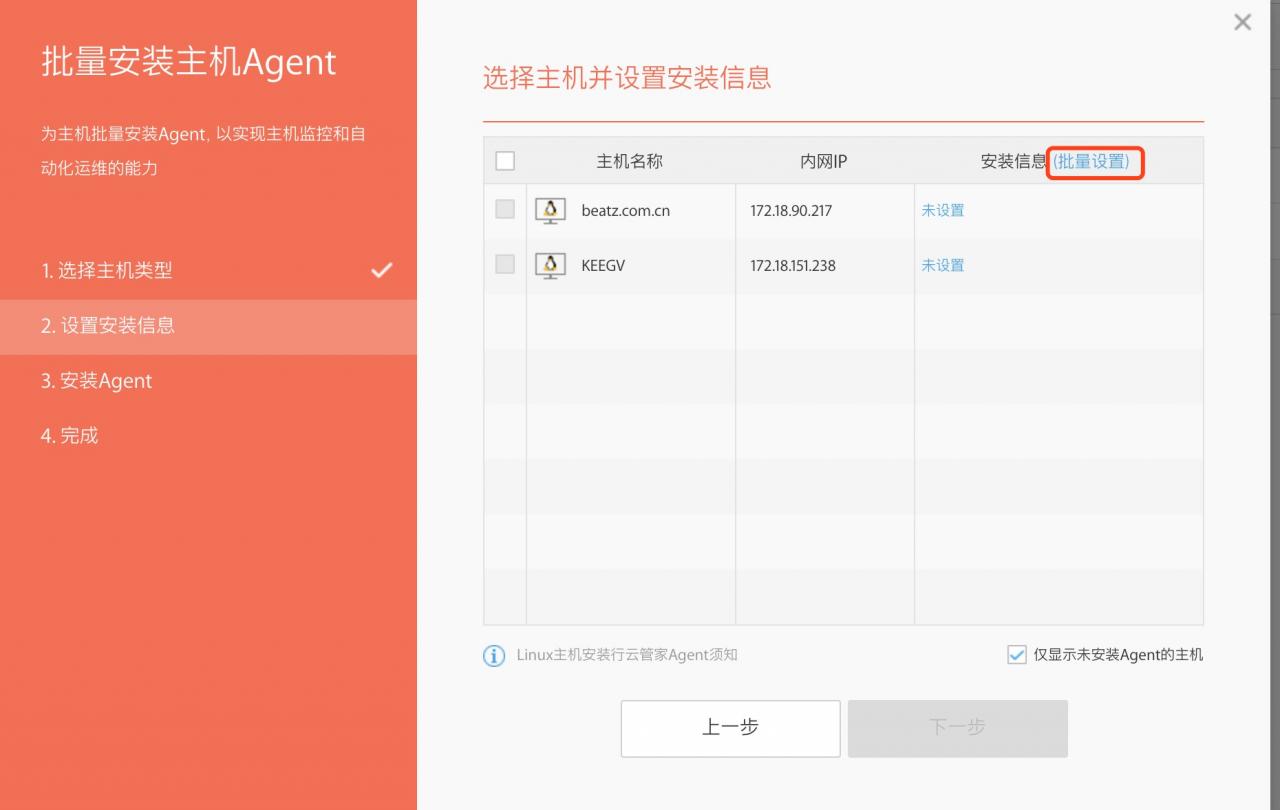Viewport: 1280px width, 810px height.
Task: Click the Linux icon for beatz.com.cn
Action: [x=549, y=211]
